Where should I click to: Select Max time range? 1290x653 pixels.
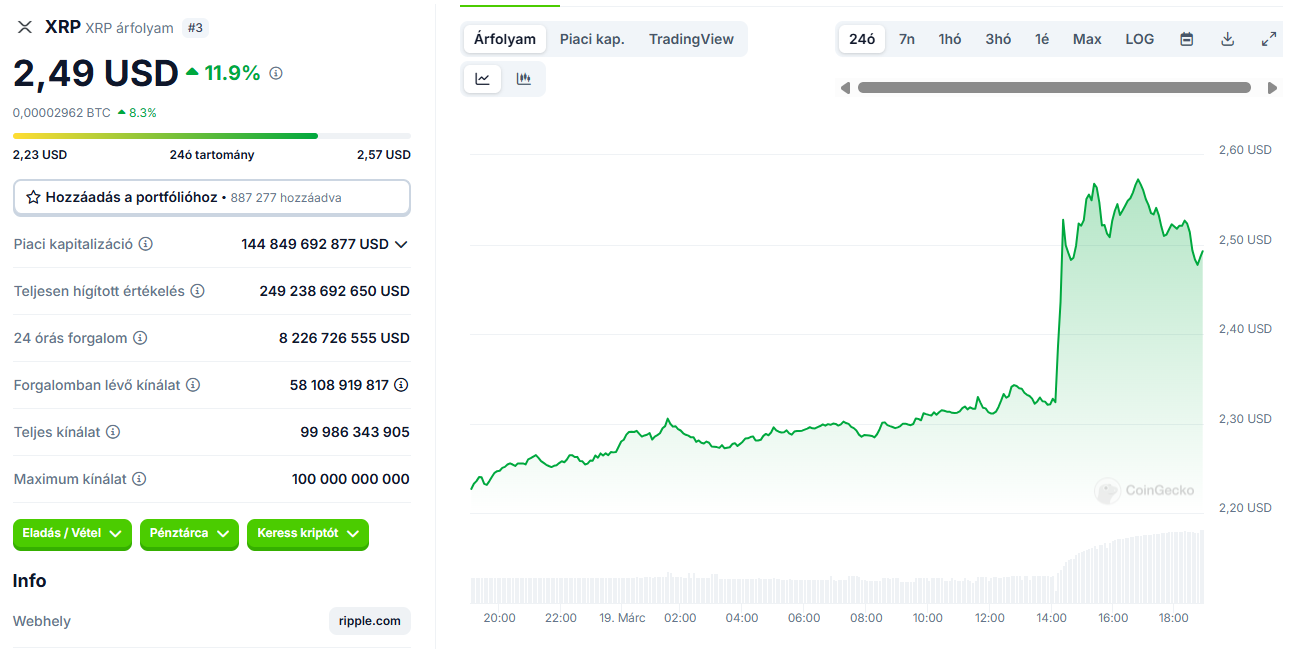1087,39
